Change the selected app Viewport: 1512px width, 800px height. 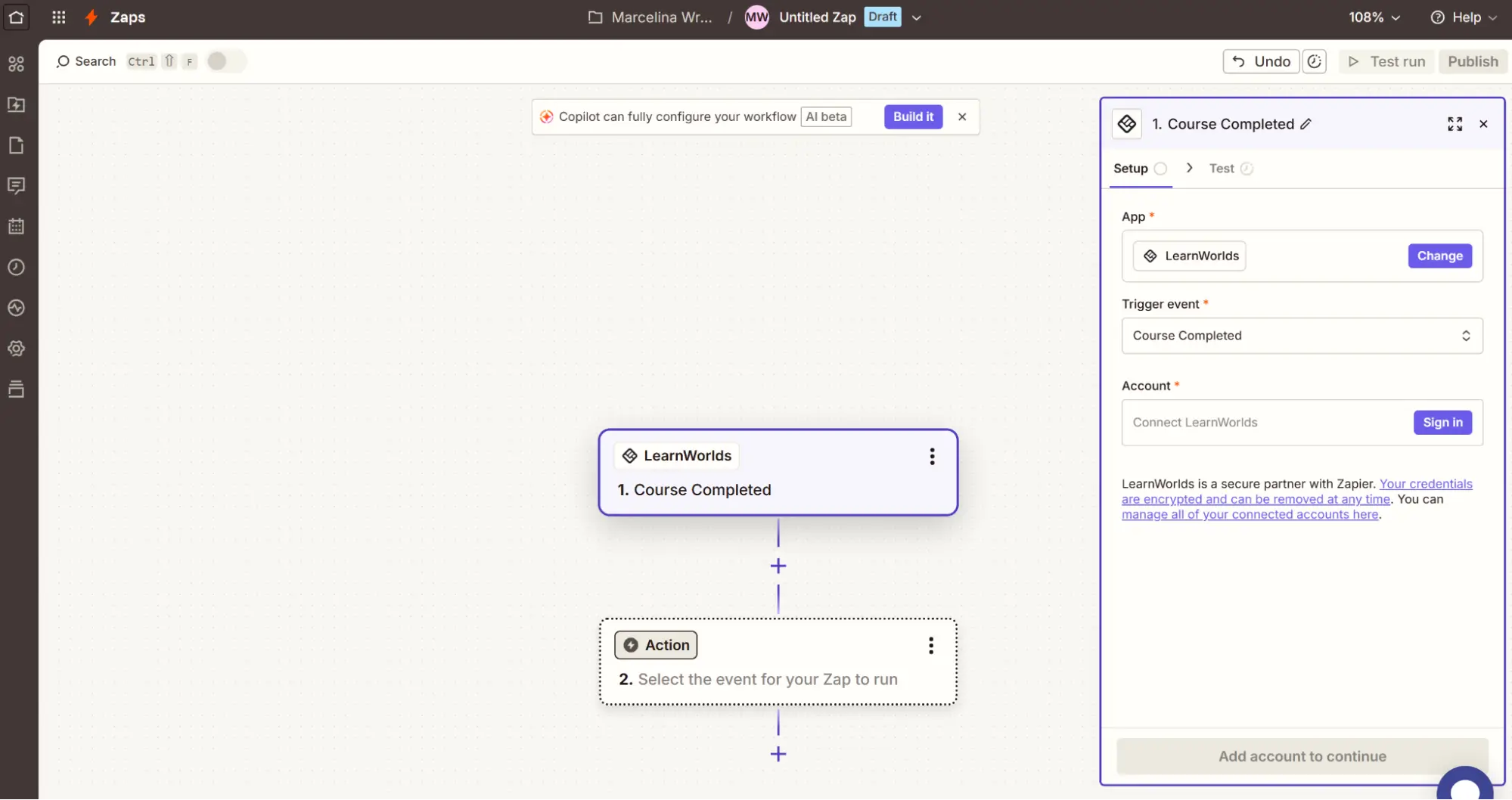(1439, 256)
